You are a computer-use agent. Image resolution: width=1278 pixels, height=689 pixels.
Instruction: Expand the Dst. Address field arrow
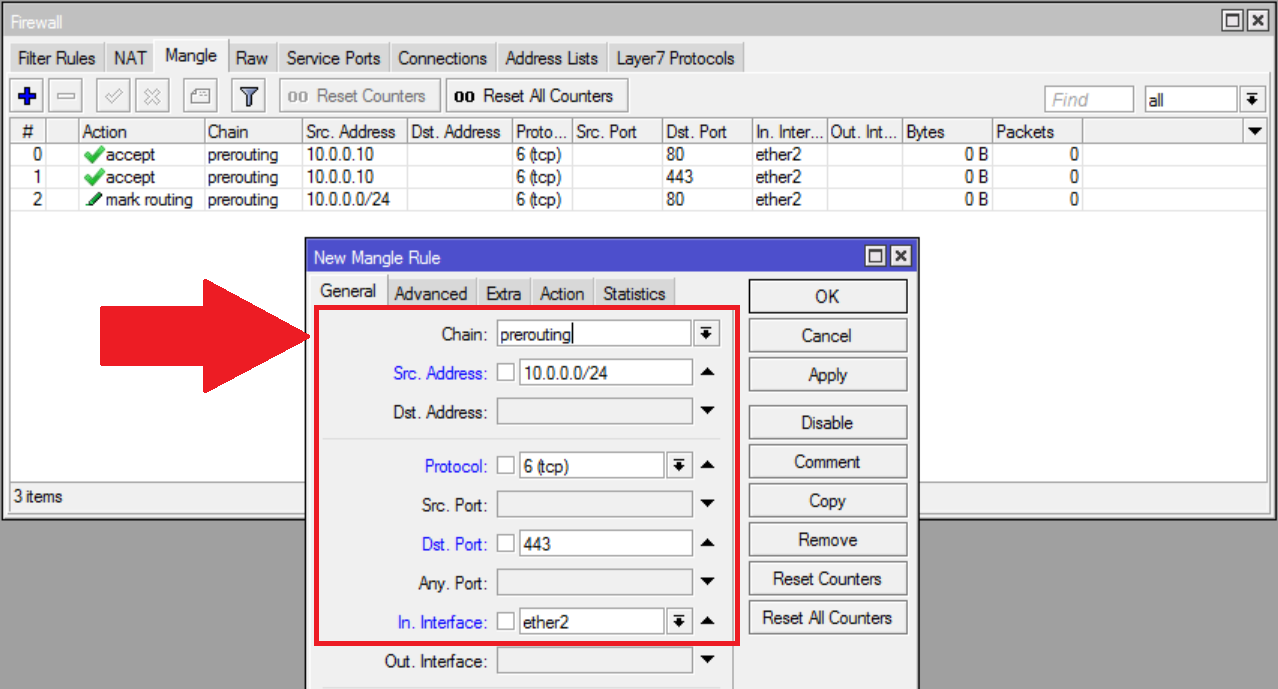[x=708, y=411]
